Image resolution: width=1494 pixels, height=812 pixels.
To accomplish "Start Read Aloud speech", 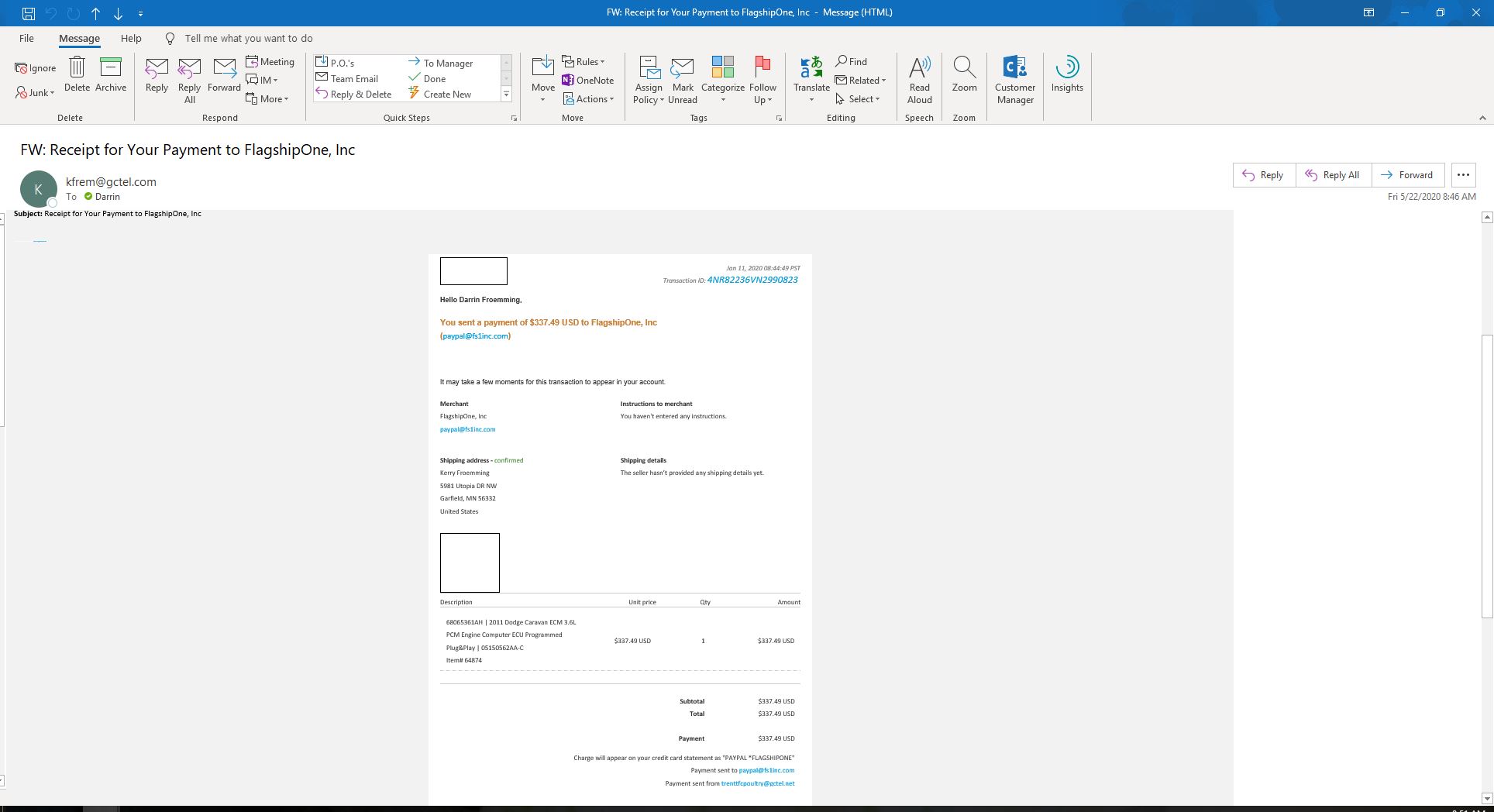I will click(920, 79).
